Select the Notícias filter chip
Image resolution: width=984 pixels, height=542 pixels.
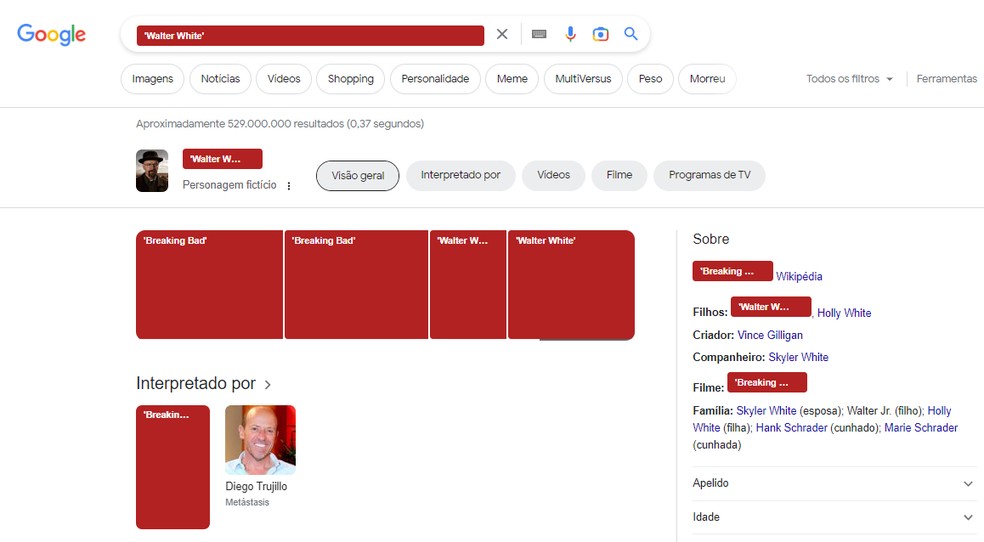(220, 79)
